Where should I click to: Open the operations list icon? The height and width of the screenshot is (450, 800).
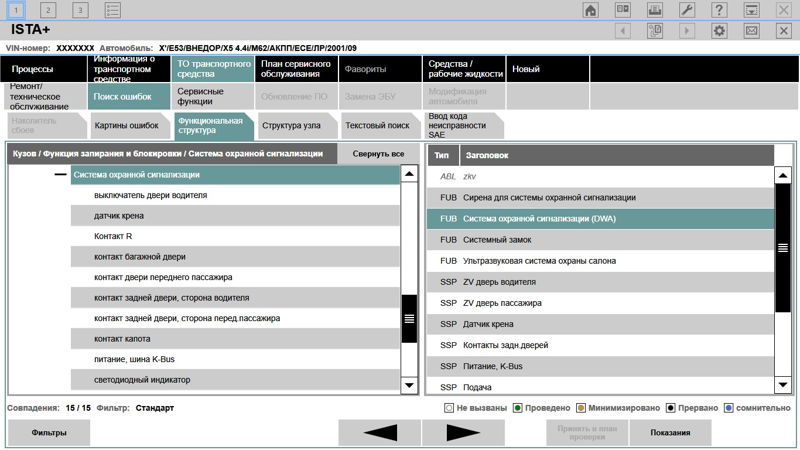(x=113, y=10)
